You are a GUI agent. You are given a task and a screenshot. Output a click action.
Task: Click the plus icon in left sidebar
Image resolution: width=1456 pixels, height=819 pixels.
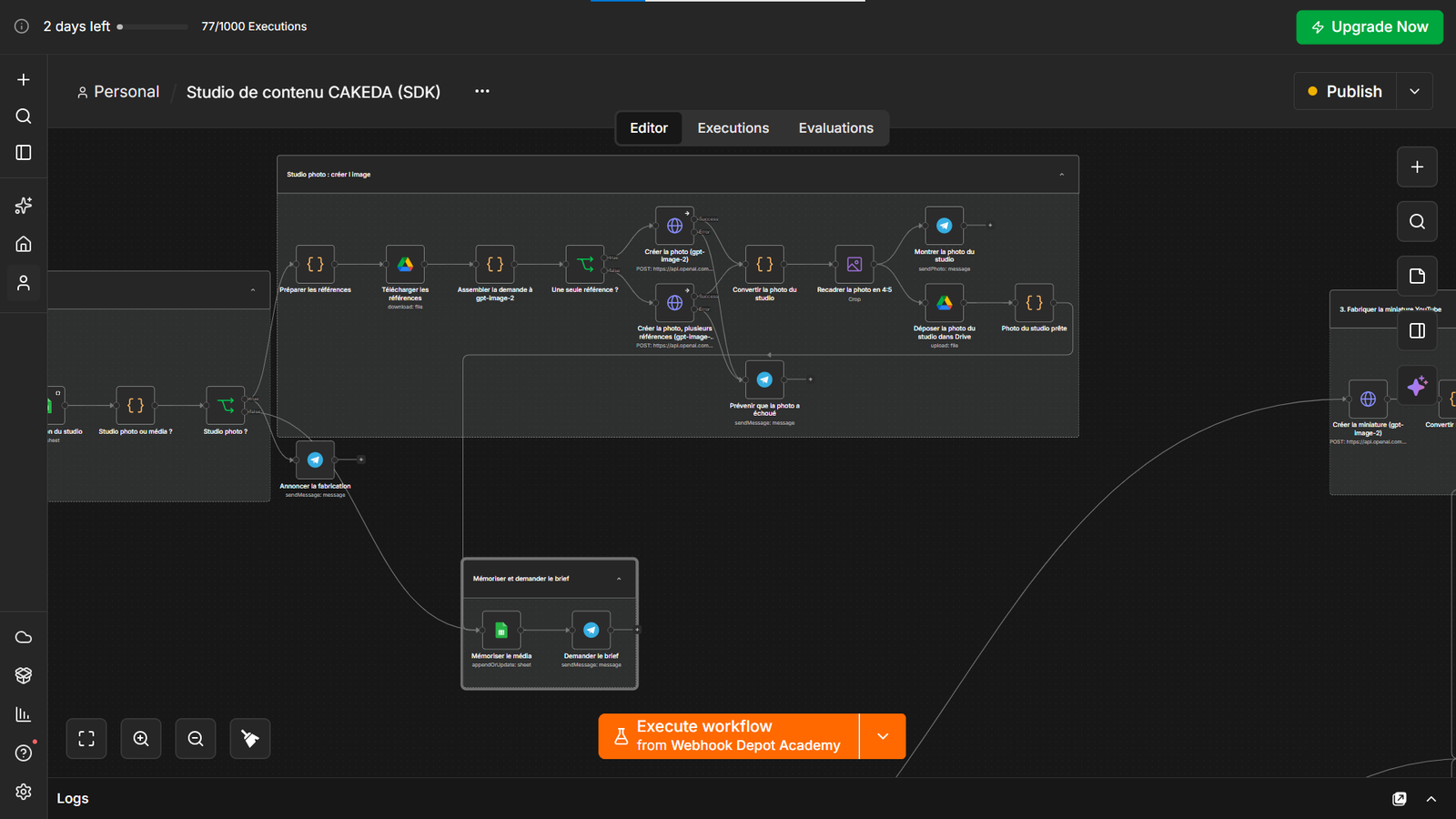tap(24, 79)
